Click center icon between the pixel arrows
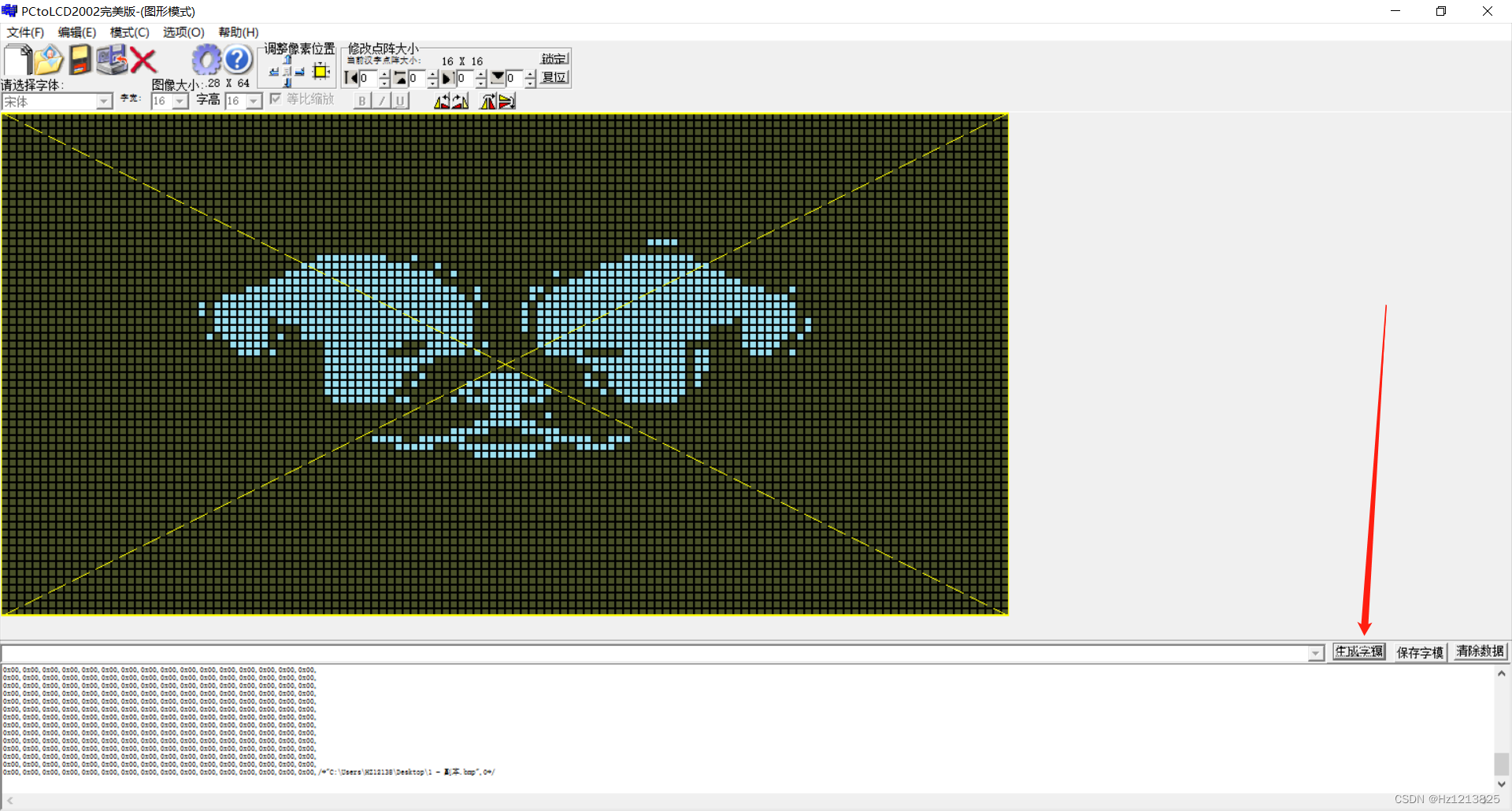This screenshot has height=811, width=1512. [287, 72]
